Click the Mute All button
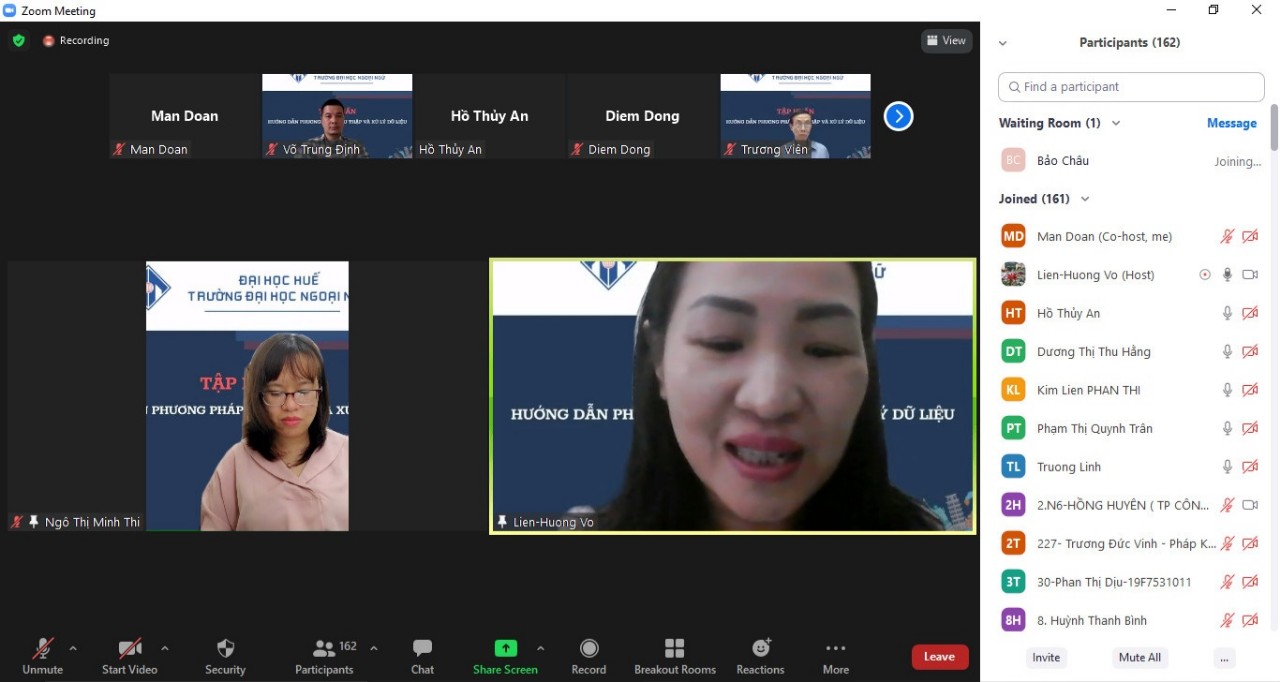 [1139, 657]
